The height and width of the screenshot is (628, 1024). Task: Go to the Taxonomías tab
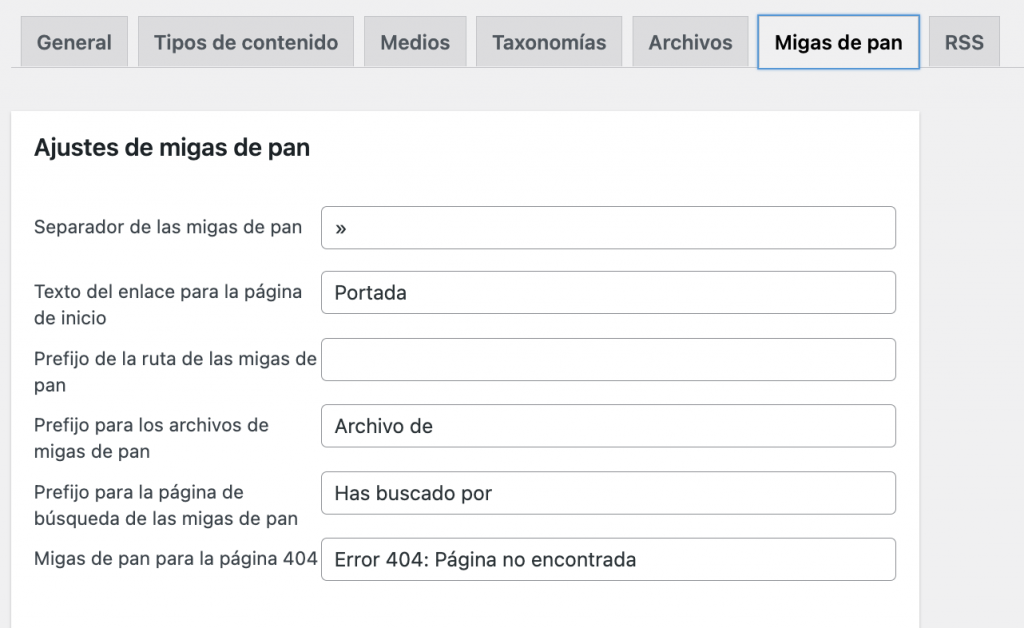pyautogui.click(x=548, y=43)
